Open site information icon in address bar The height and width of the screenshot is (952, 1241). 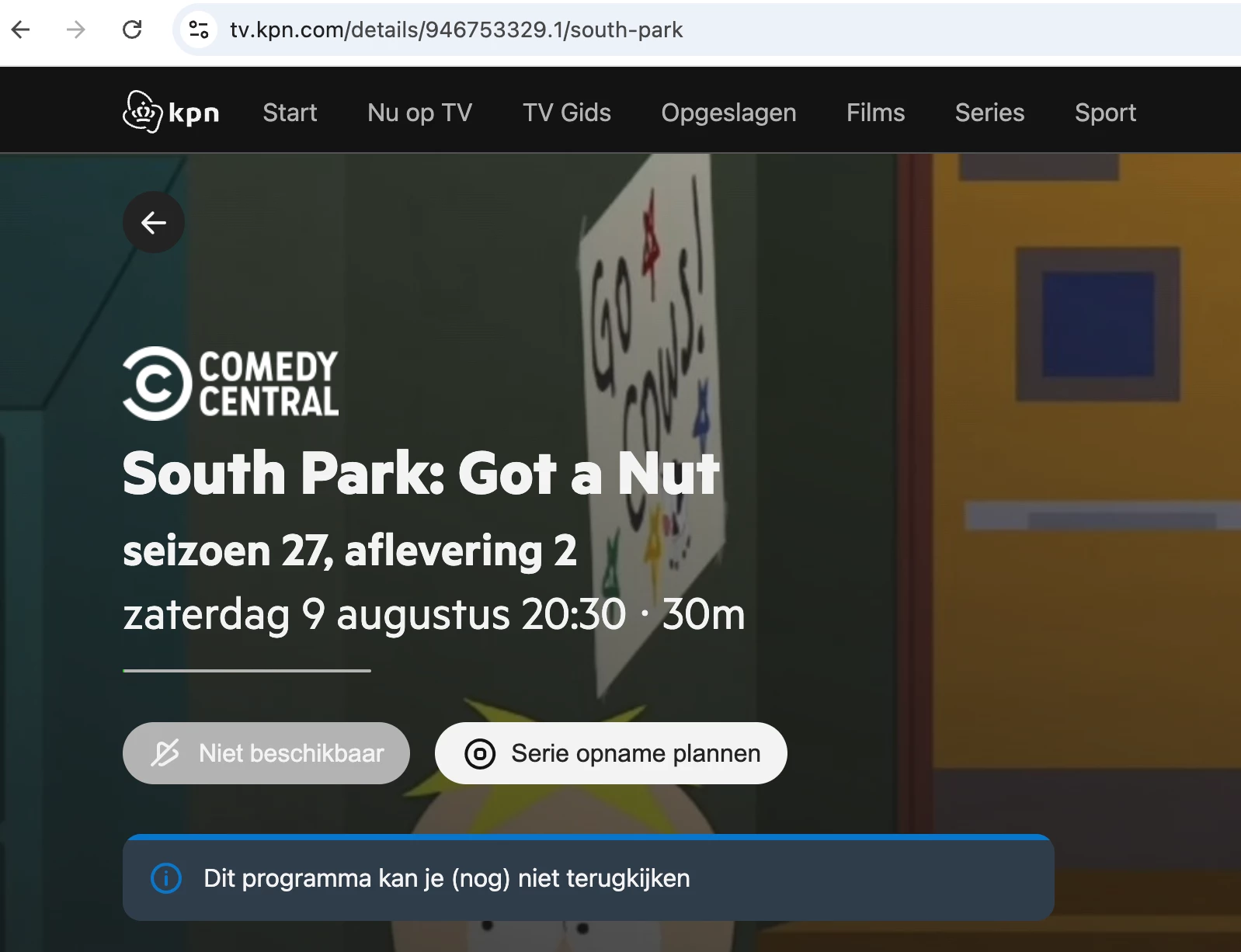(199, 30)
